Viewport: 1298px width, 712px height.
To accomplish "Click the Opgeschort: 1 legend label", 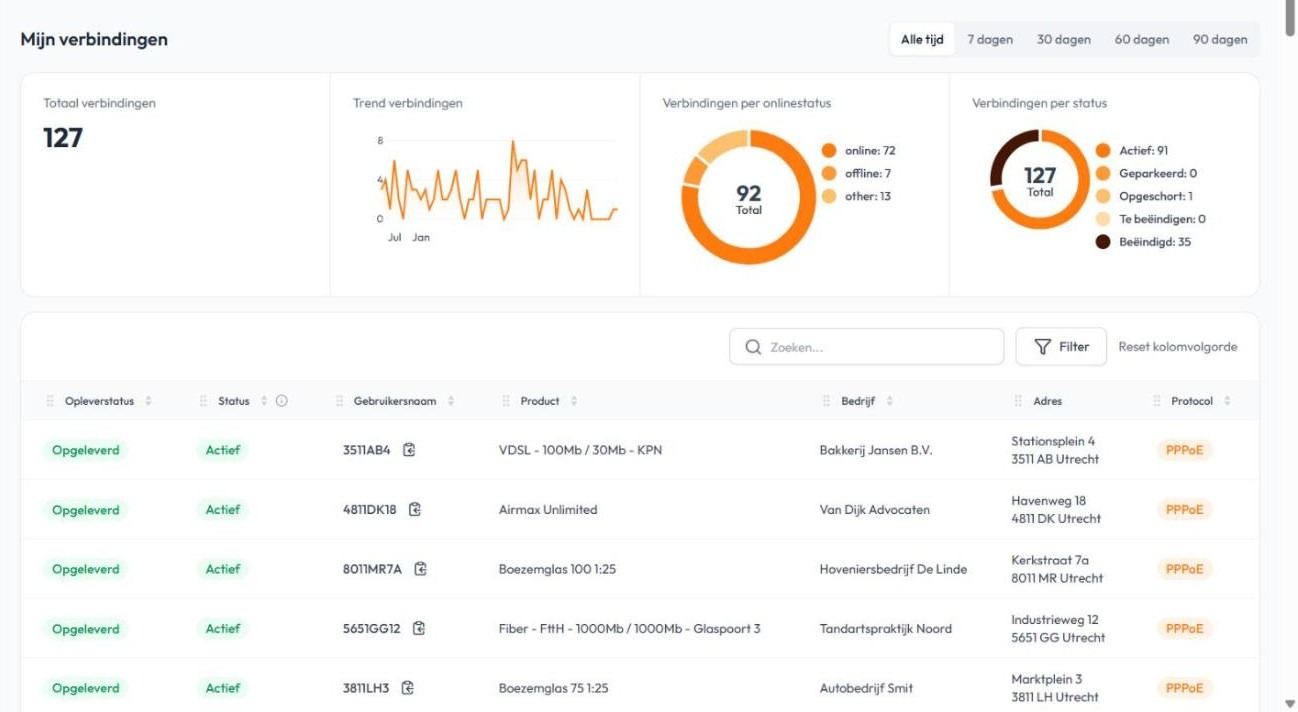I will click(x=1156, y=197).
